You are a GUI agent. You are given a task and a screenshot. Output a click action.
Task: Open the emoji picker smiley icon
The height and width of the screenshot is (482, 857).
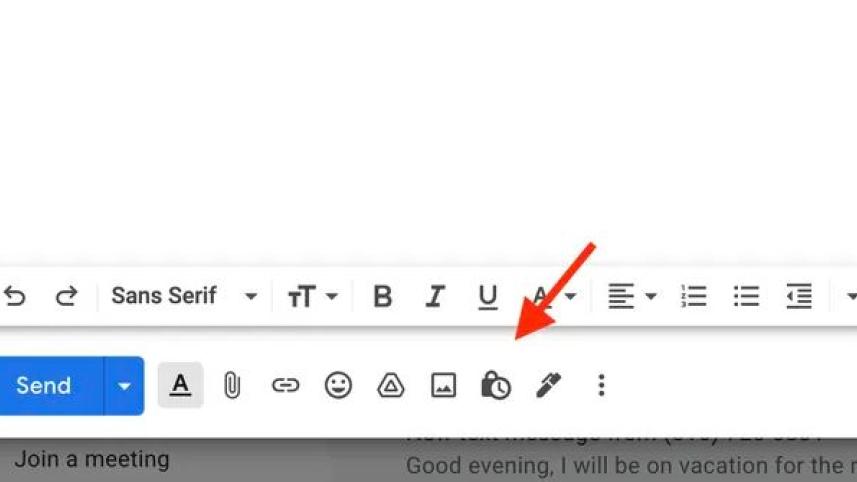coord(338,385)
